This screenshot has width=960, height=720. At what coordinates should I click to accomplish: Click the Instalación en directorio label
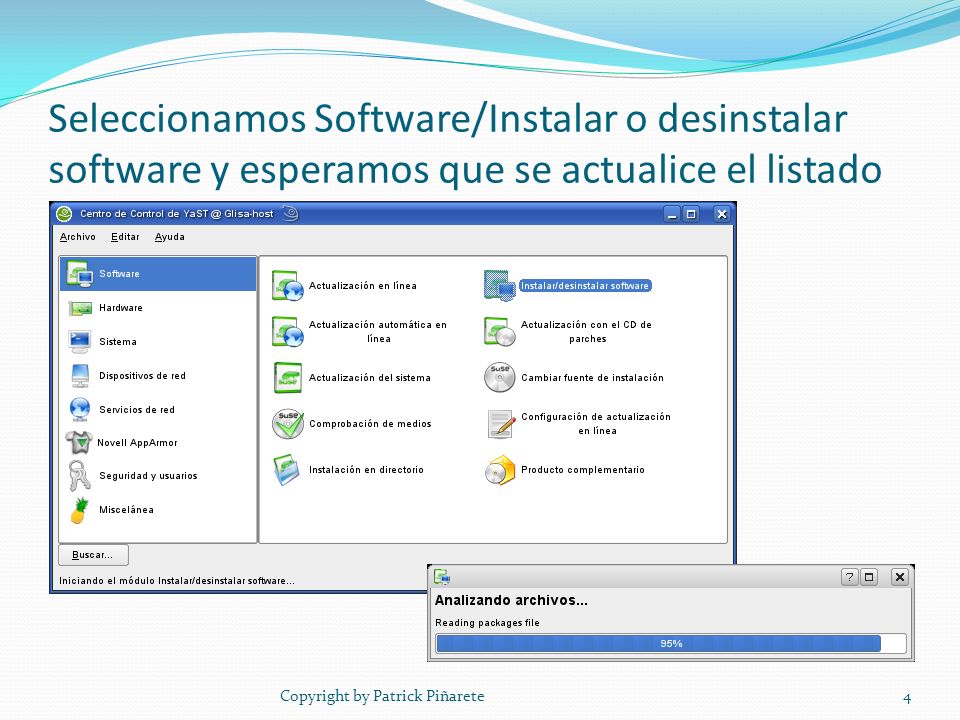(x=366, y=470)
